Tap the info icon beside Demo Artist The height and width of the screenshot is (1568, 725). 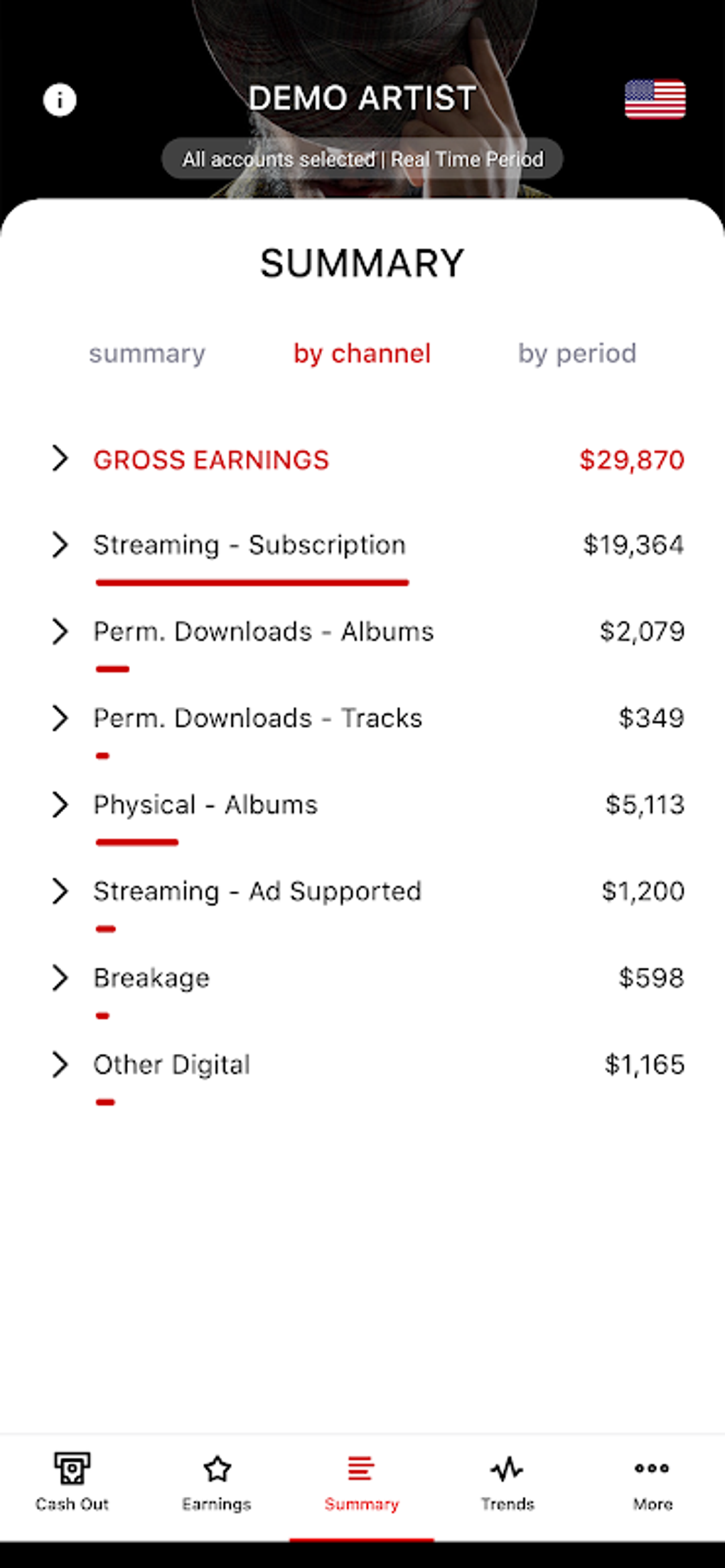tap(60, 100)
